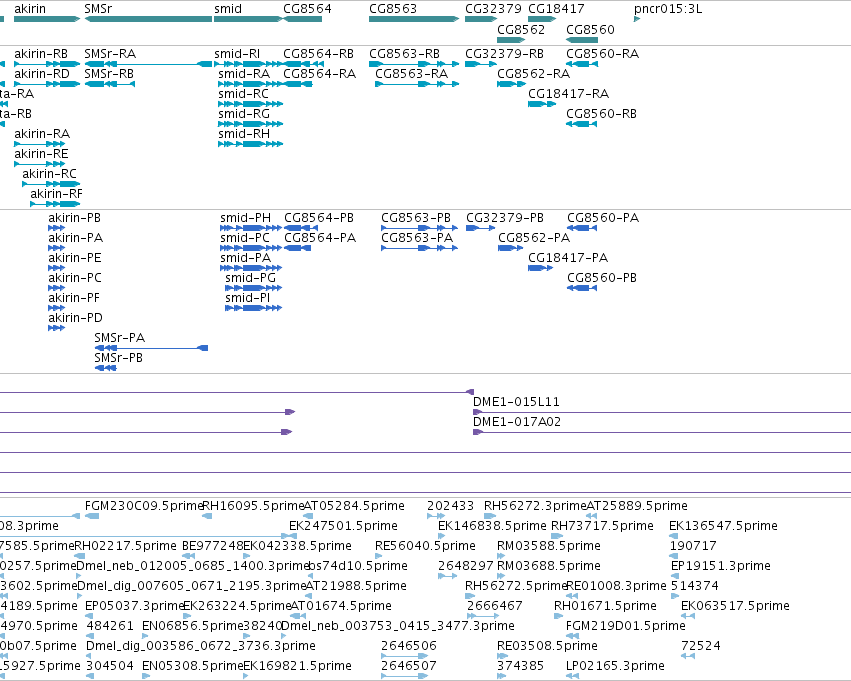Click the CG32379 gene label
This screenshot has width=851, height=681.
pyautogui.click(x=493, y=9)
